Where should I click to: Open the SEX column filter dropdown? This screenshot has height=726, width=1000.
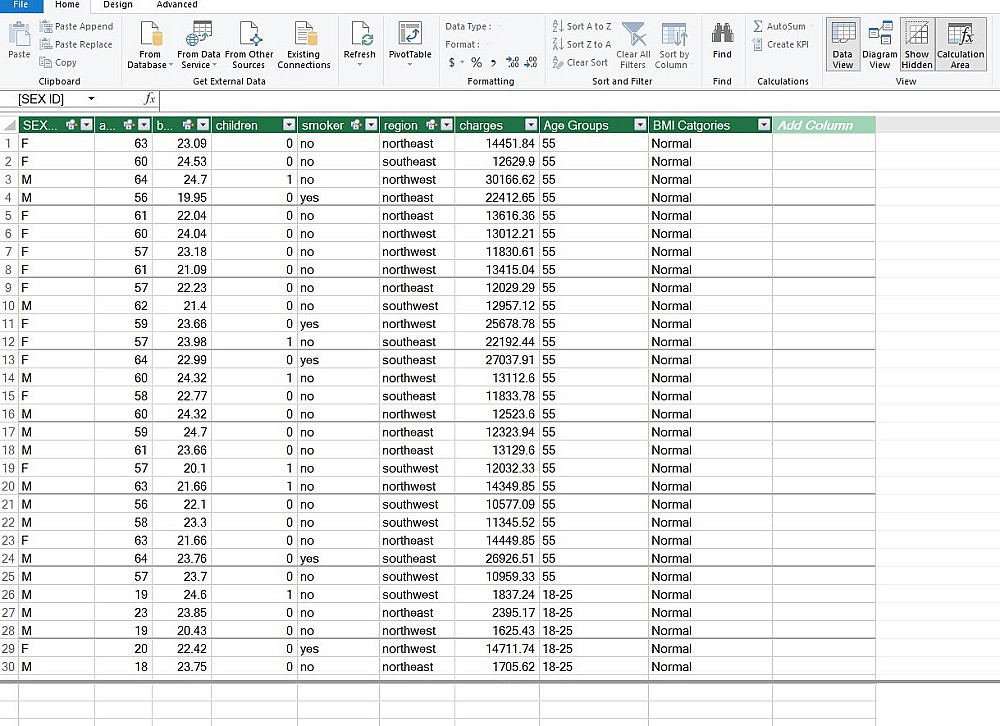pos(87,125)
